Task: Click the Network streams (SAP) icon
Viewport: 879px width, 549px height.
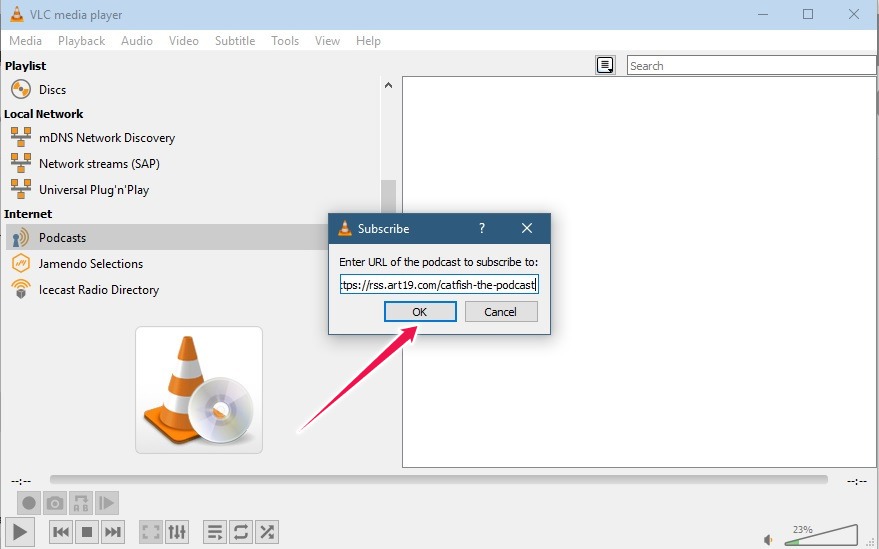Action: tap(21, 163)
